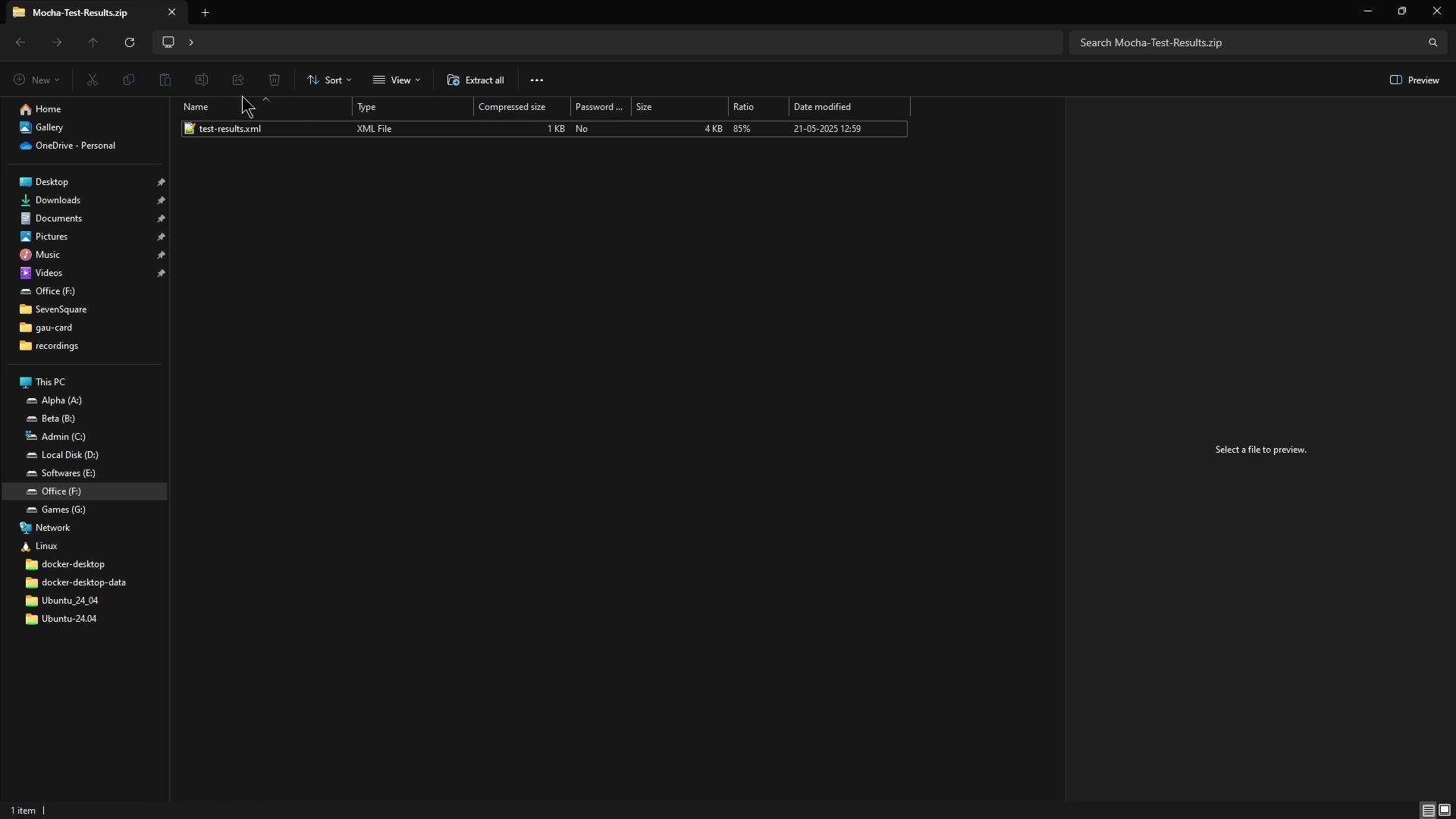Open the View dropdown menu
This screenshot has height=819, width=1456.
click(x=397, y=80)
